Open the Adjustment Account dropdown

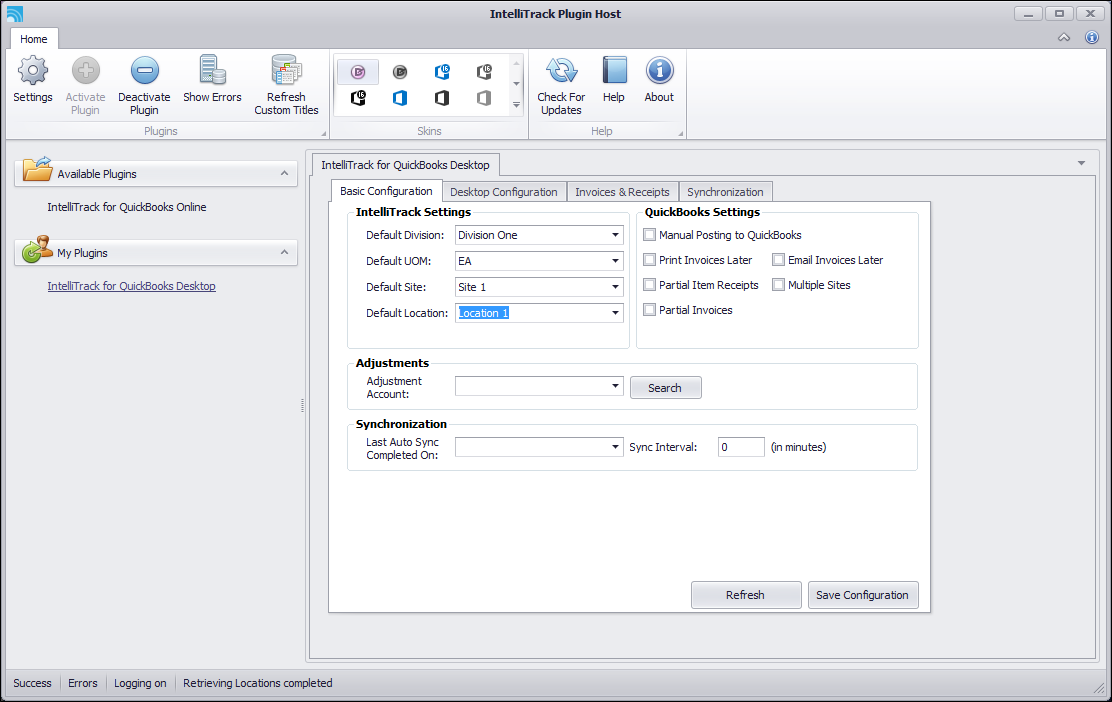pos(615,386)
